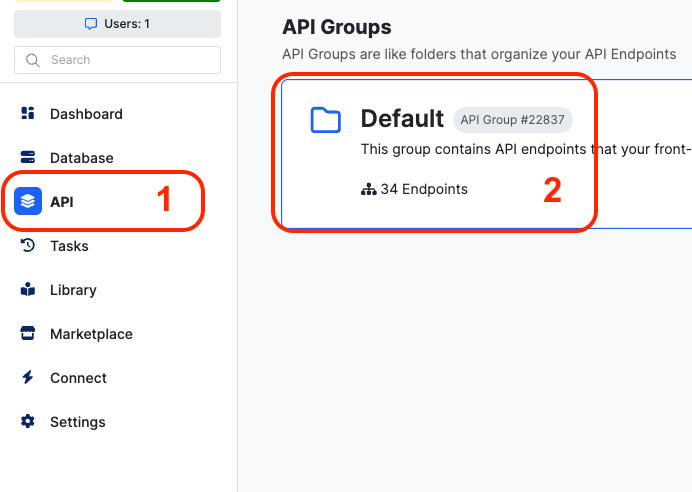Click the Library icon in the sidebar
This screenshot has width=692, height=492.
coord(28,290)
